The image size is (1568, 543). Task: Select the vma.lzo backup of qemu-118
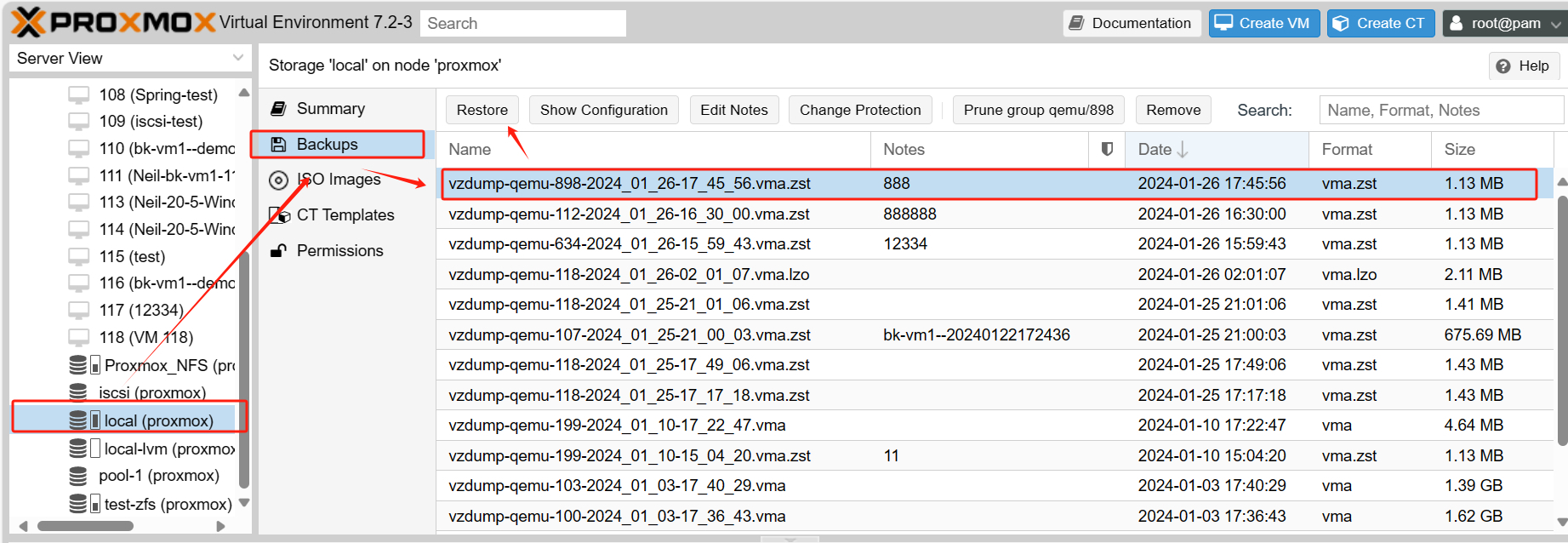(x=995, y=274)
